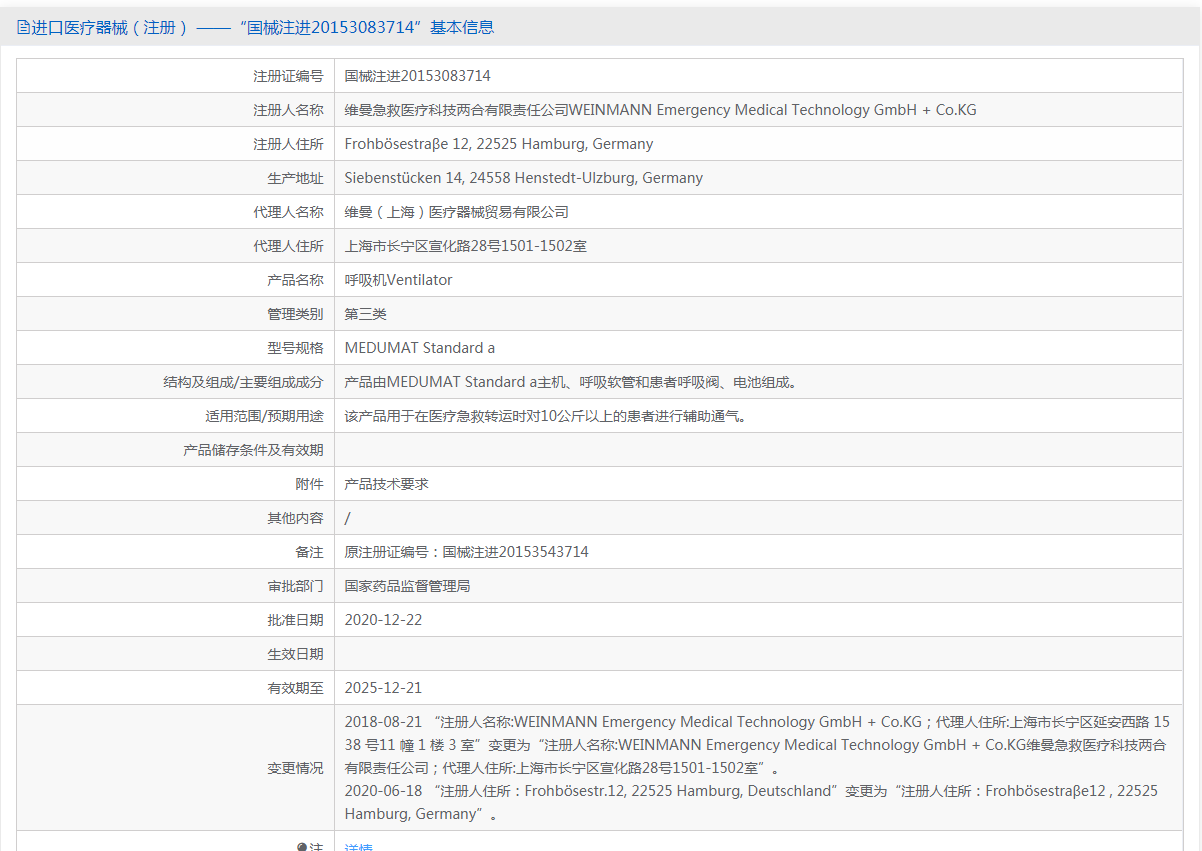Select product name 呼吸机Ventilator
This screenshot has height=851, width=1202.
(x=398, y=280)
